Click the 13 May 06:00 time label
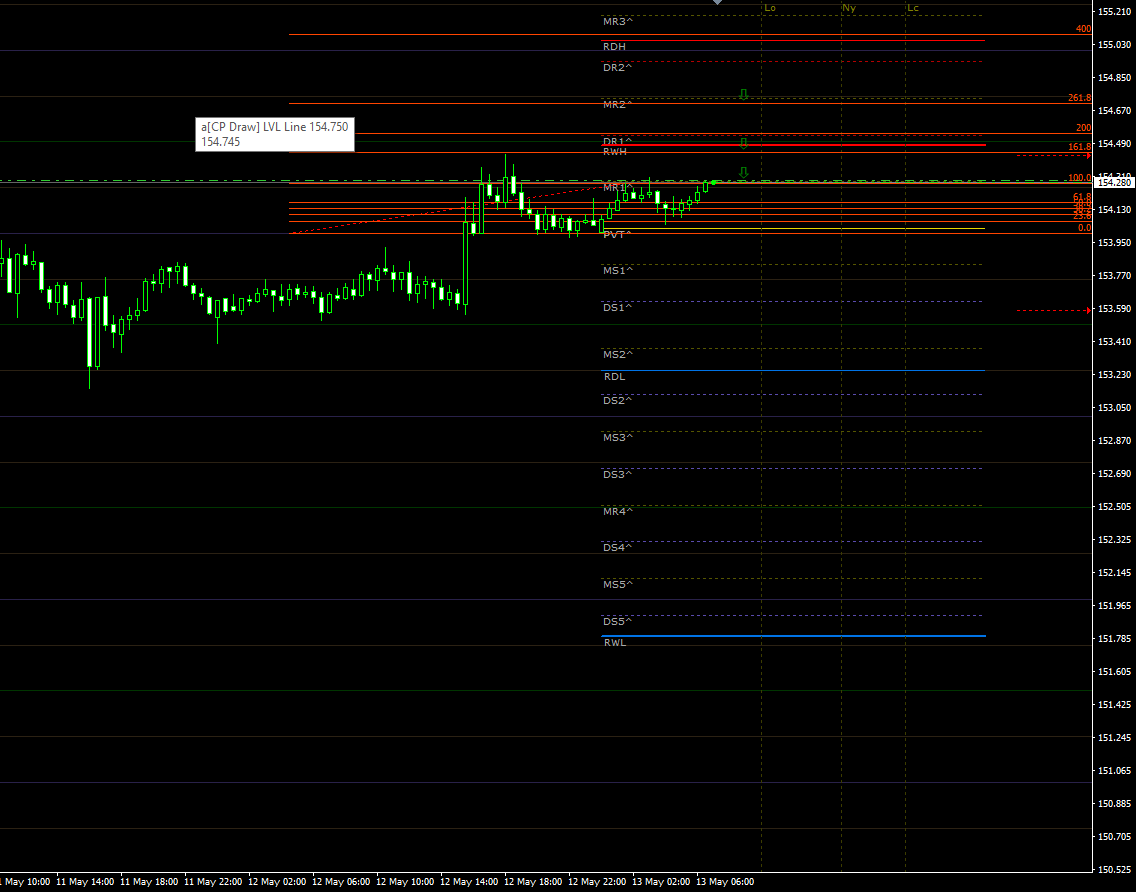 [x=725, y=882]
